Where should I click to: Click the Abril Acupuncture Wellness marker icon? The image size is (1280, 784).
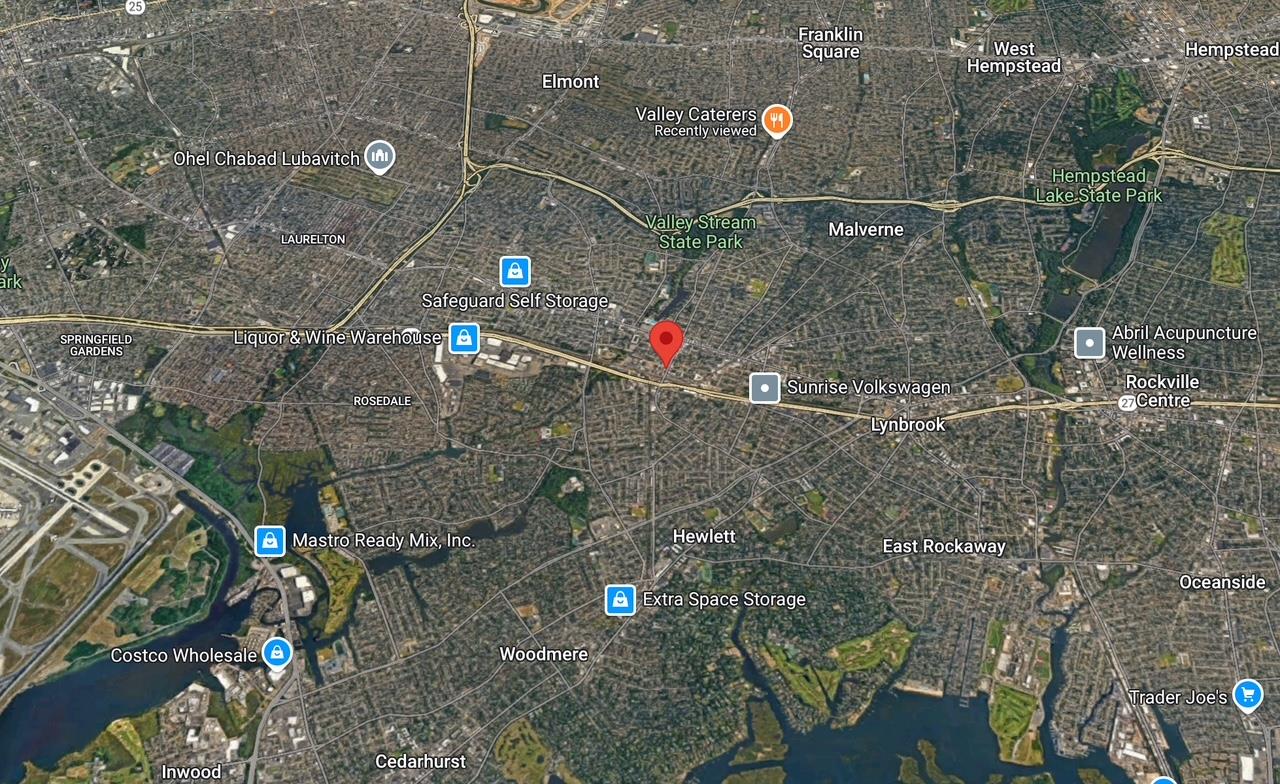coord(1089,342)
